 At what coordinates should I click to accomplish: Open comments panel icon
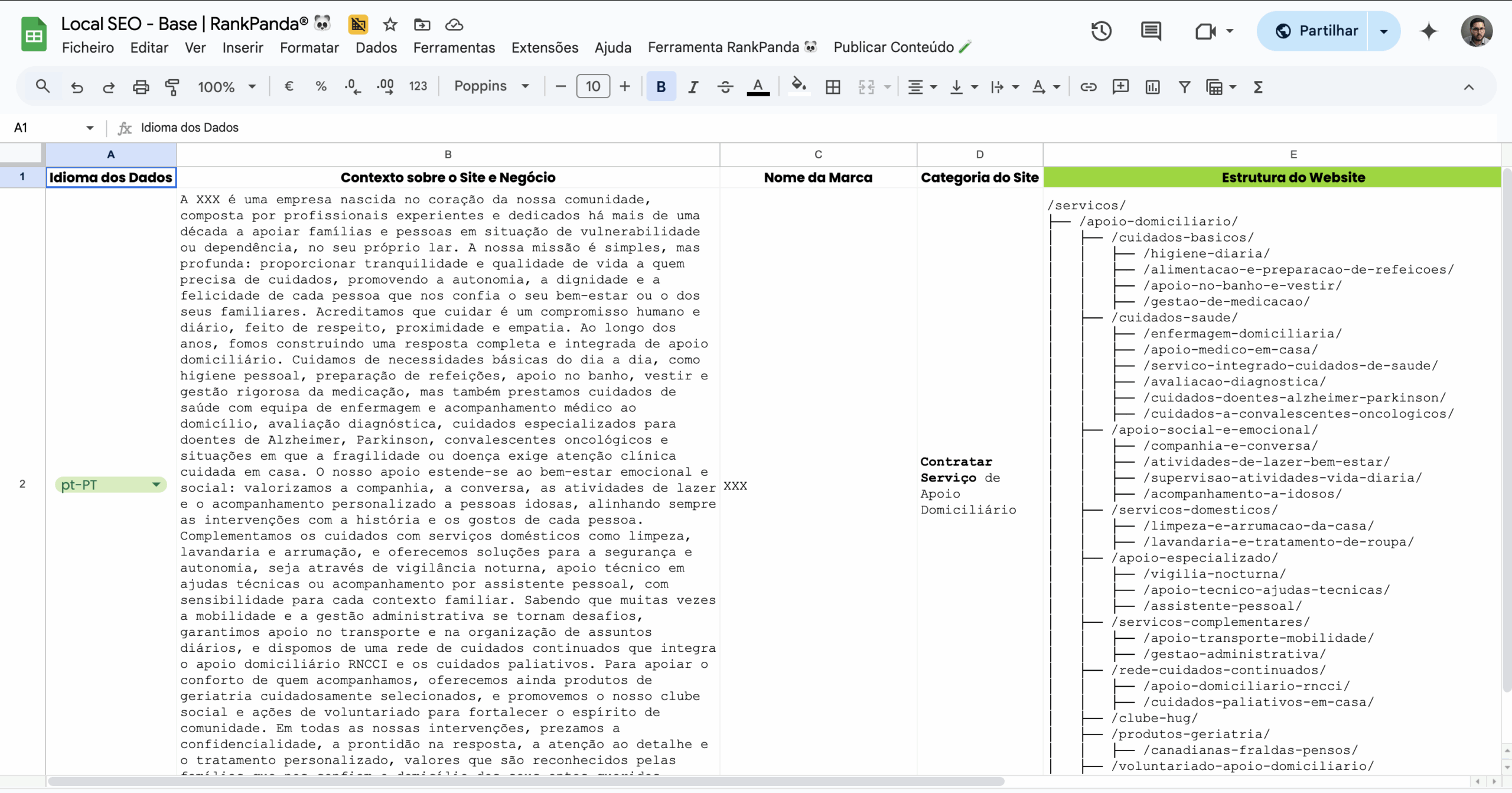1151,31
